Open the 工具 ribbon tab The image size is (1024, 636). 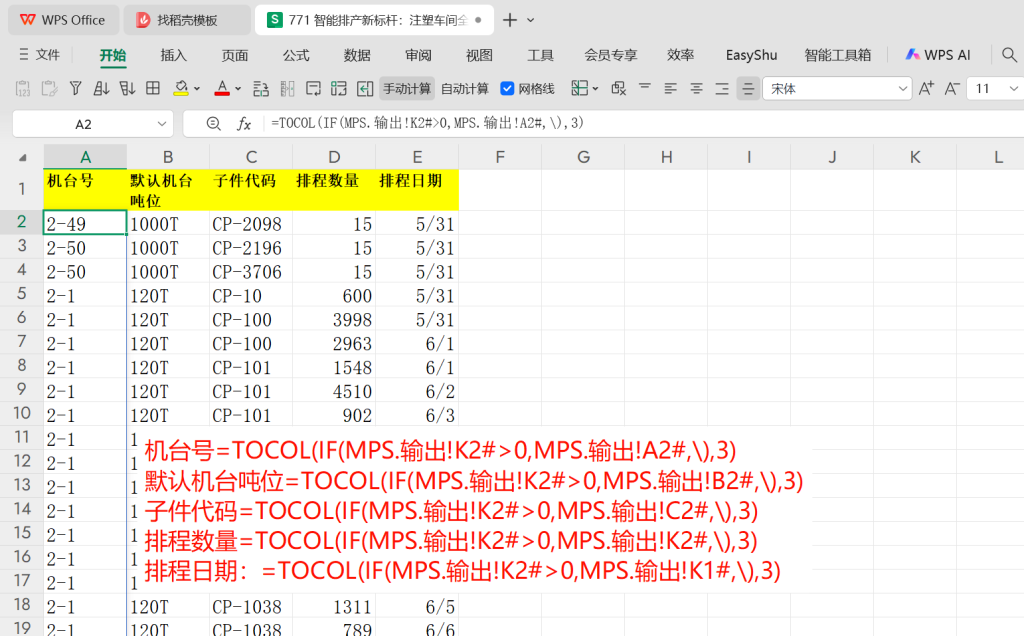(x=540, y=56)
